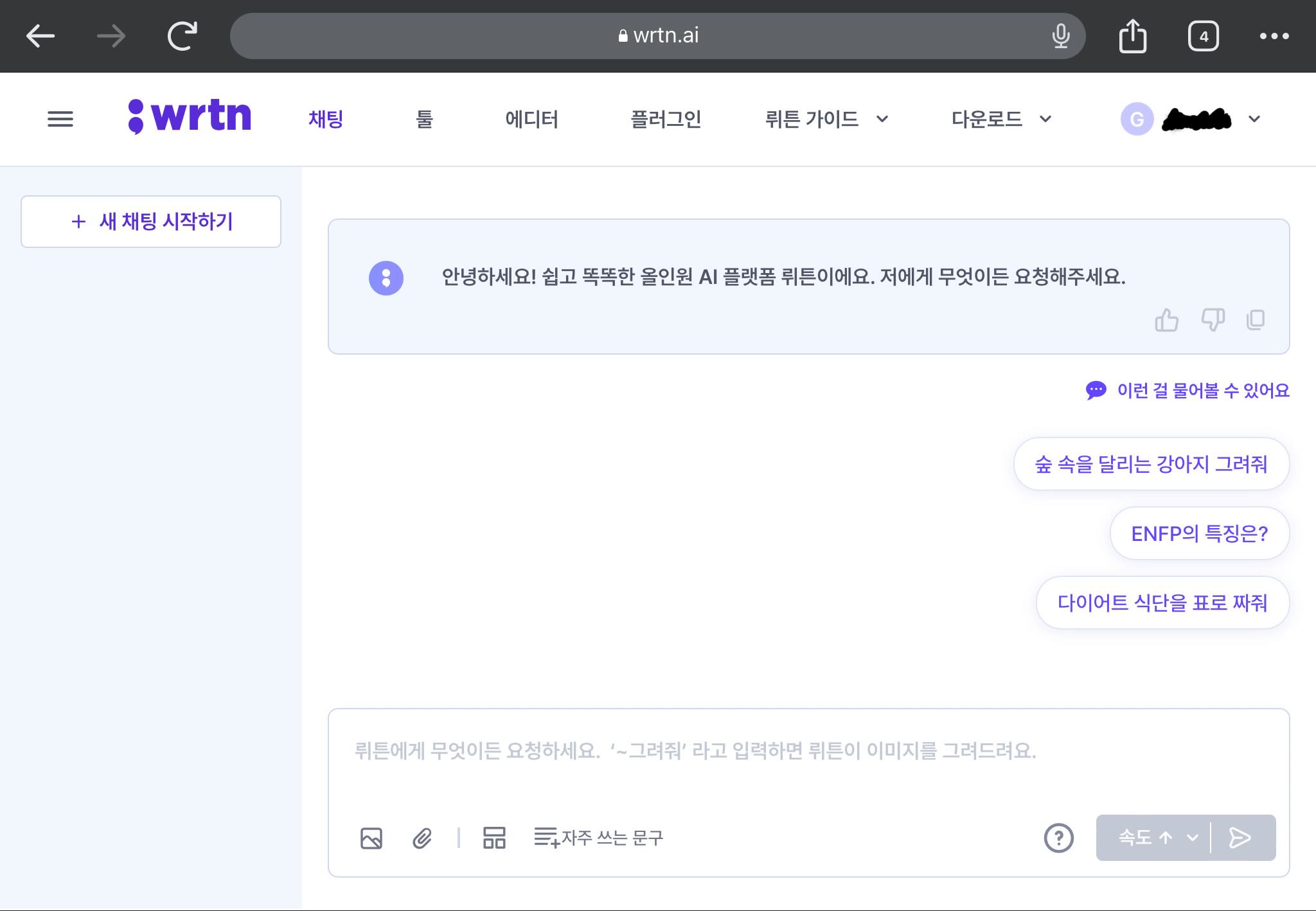Click the wrtn logo

pos(191,117)
